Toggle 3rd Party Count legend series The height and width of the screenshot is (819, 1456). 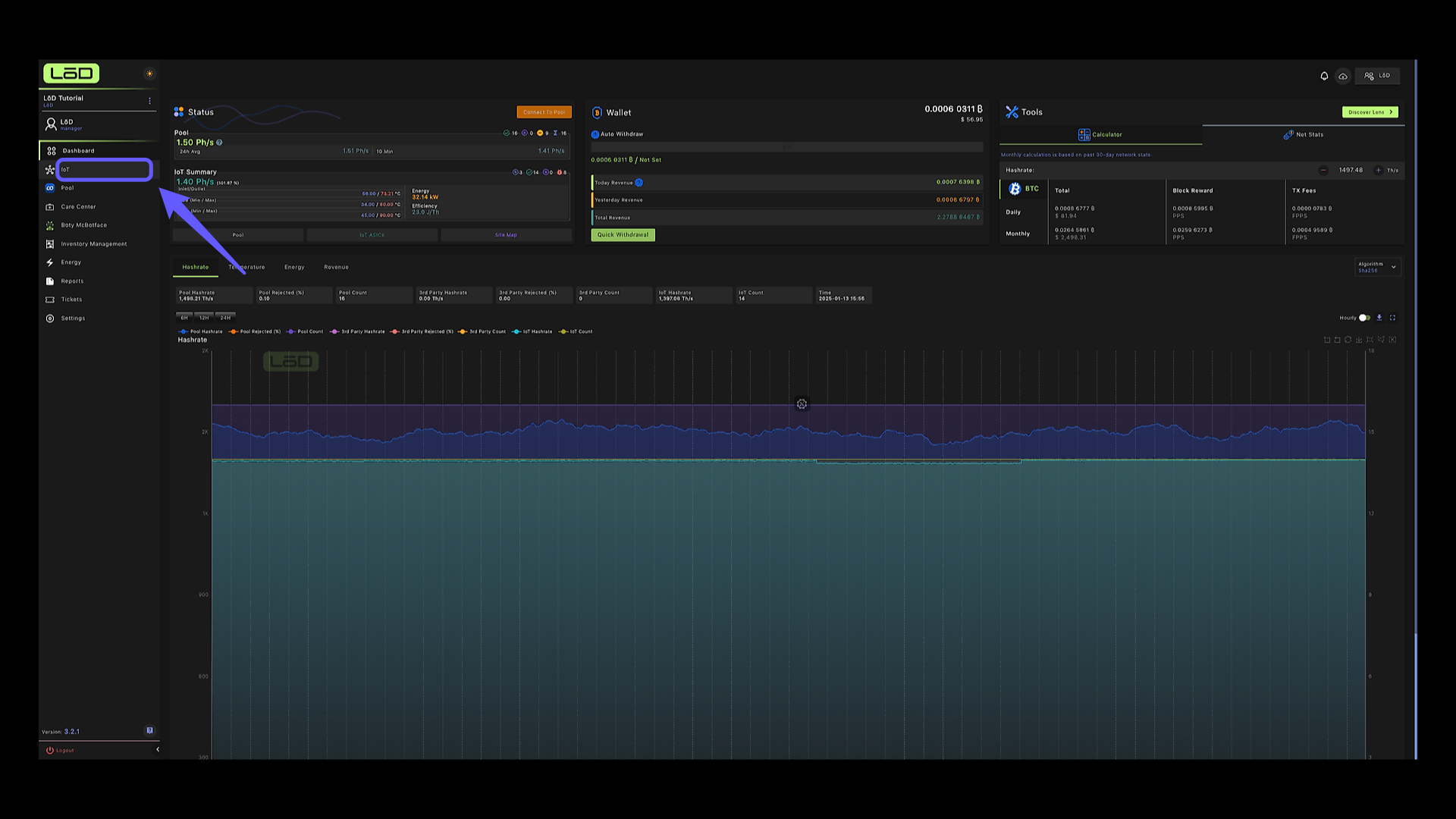482,332
